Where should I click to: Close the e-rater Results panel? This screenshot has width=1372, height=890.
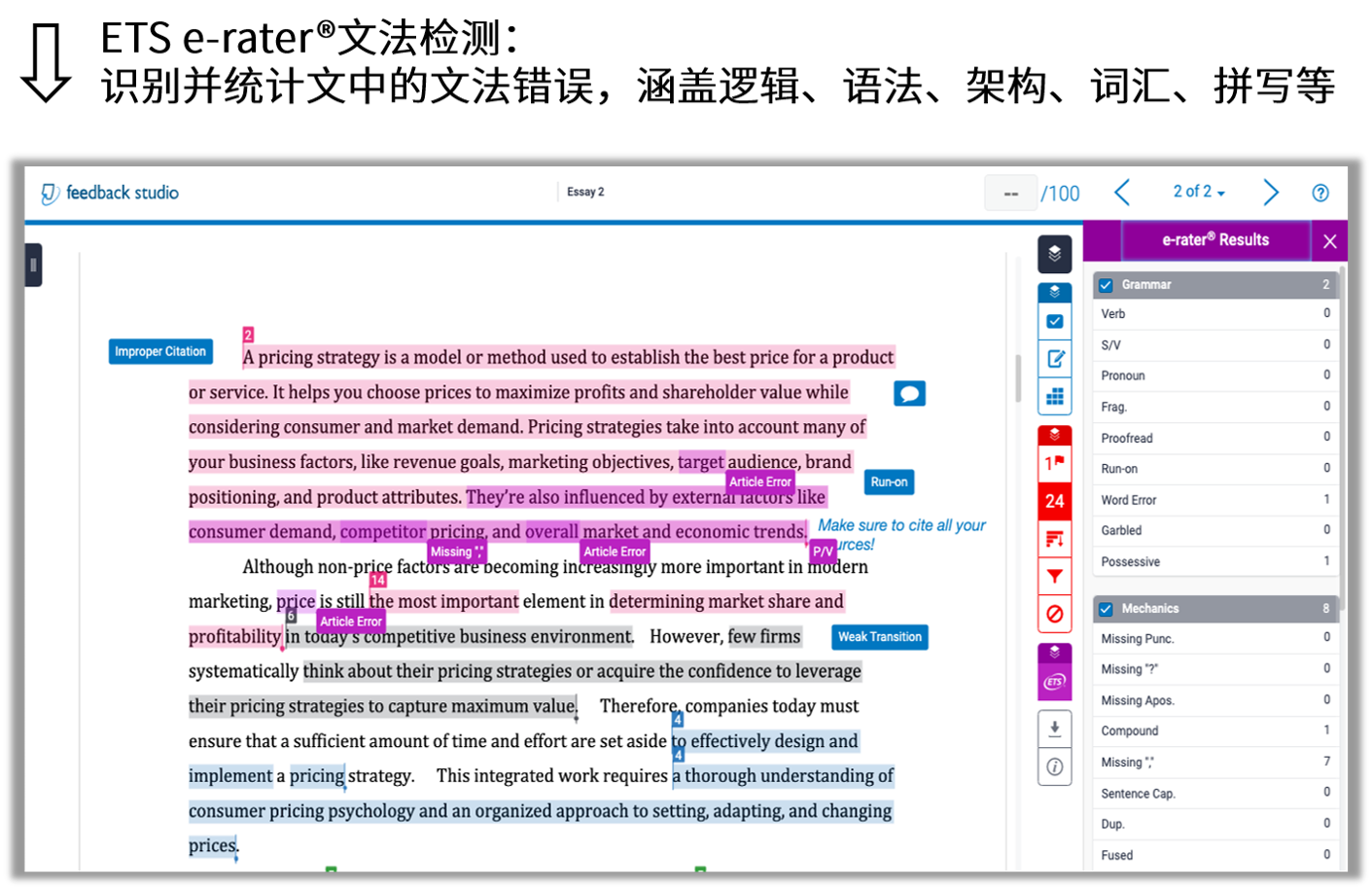(x=1329, y=240)
